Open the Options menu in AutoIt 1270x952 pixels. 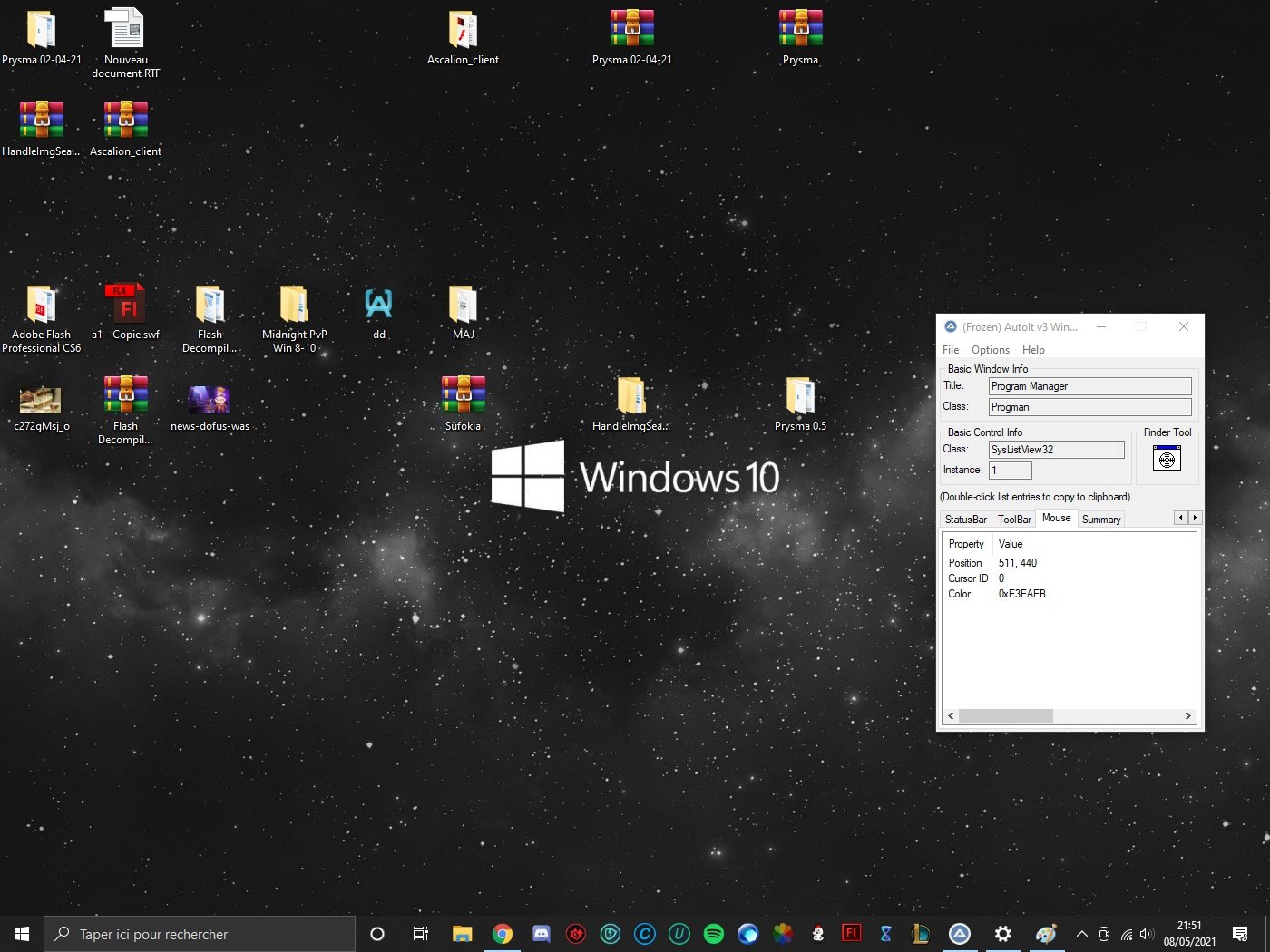(x=990, y=350)
